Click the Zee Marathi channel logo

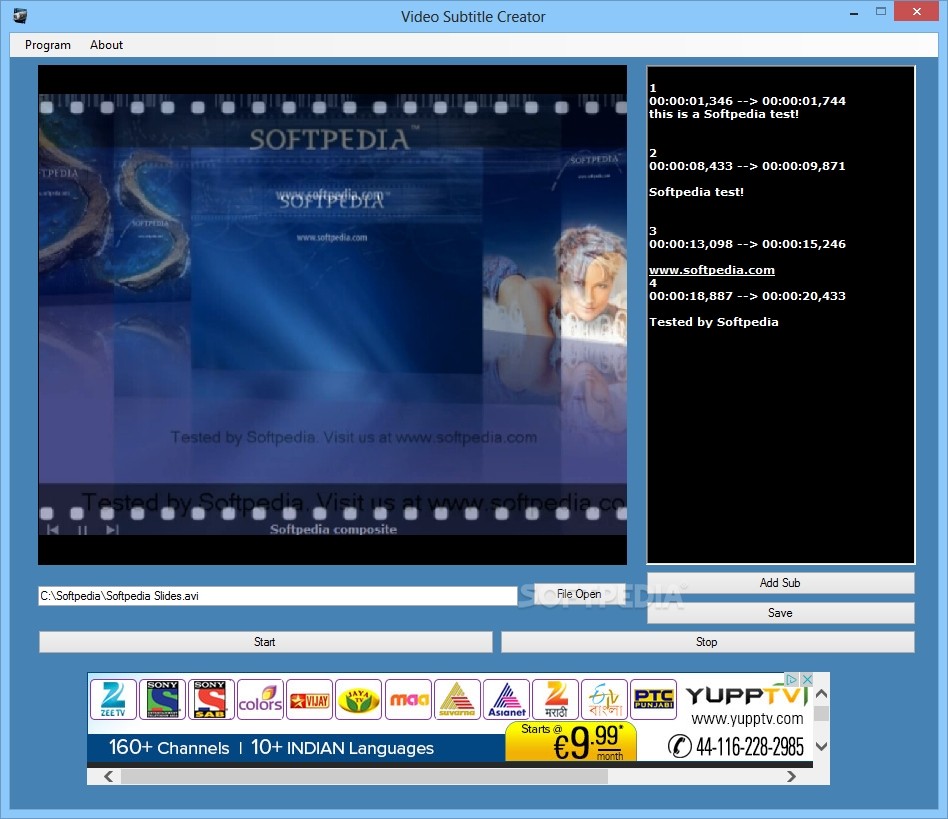(x=556, y=699)
